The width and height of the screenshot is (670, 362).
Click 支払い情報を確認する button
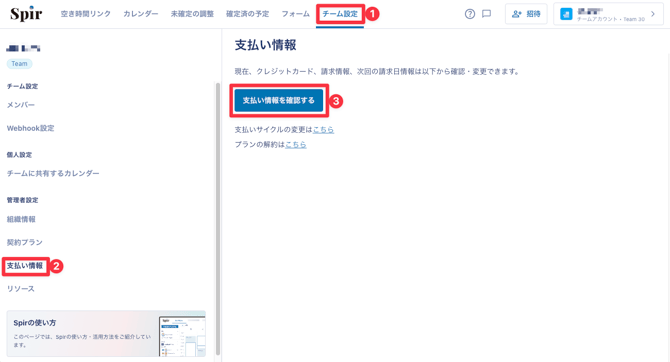point(279,100)
